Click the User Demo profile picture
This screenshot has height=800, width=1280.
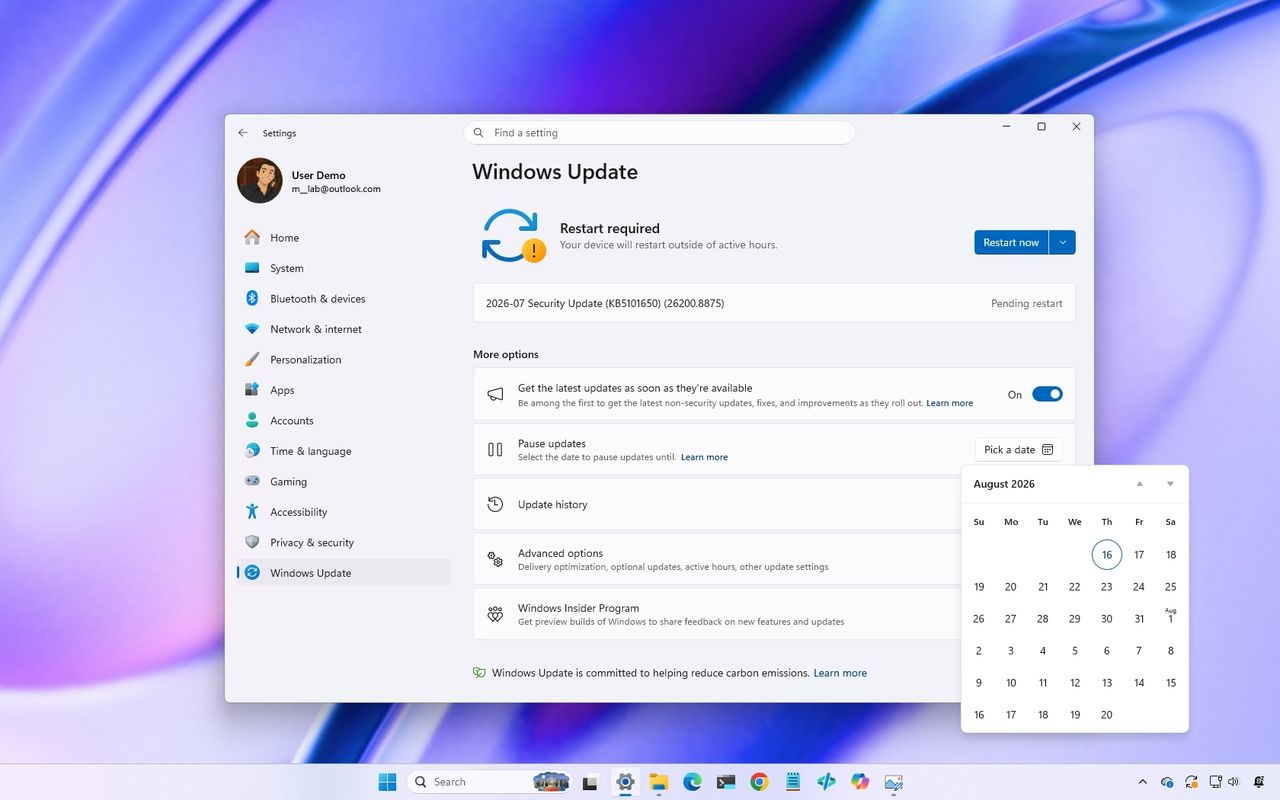(x=260, y=181)
